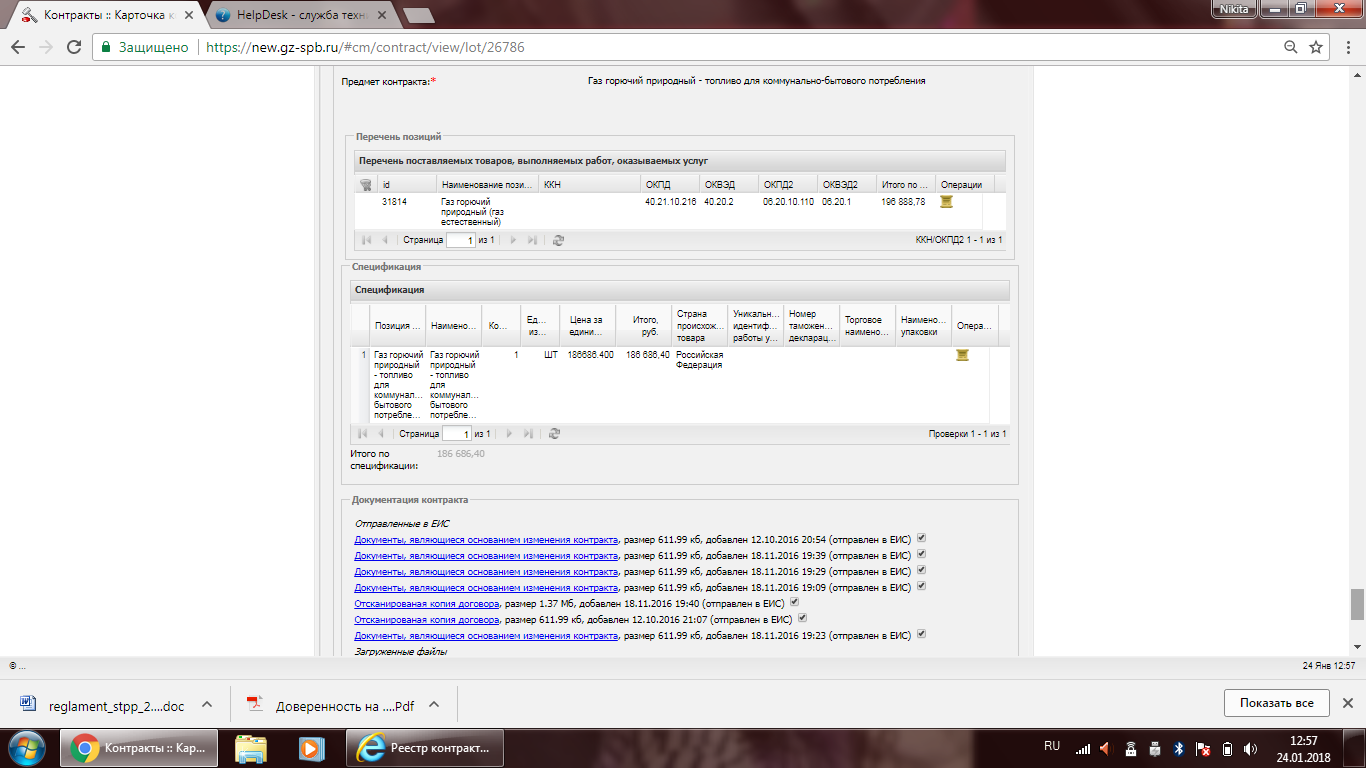This screenshot has height=768, width=1366.
Task: Launch the media player from the taskbar
Action: [x=313, y=748]
